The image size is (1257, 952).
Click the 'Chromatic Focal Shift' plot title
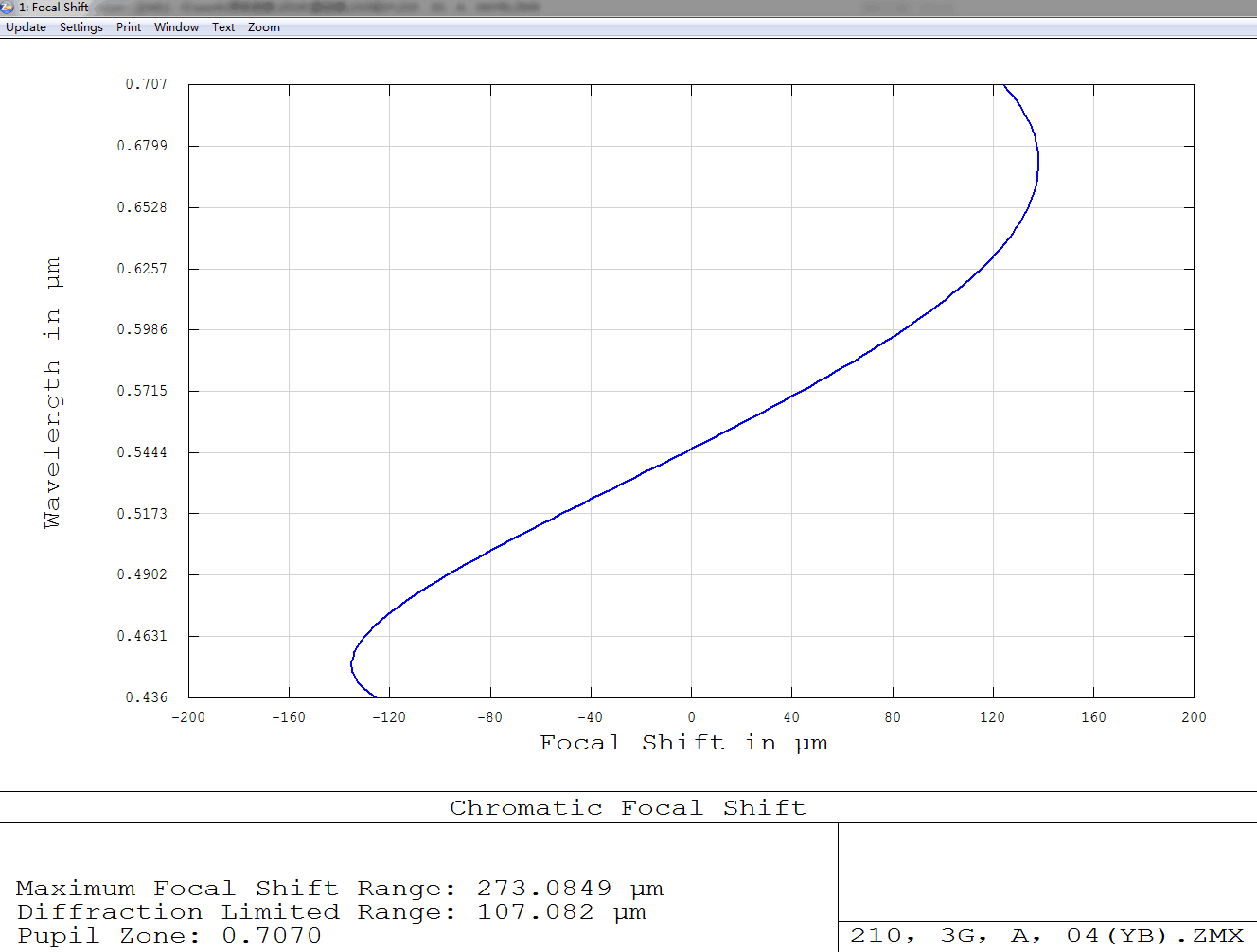pos(628,807)
